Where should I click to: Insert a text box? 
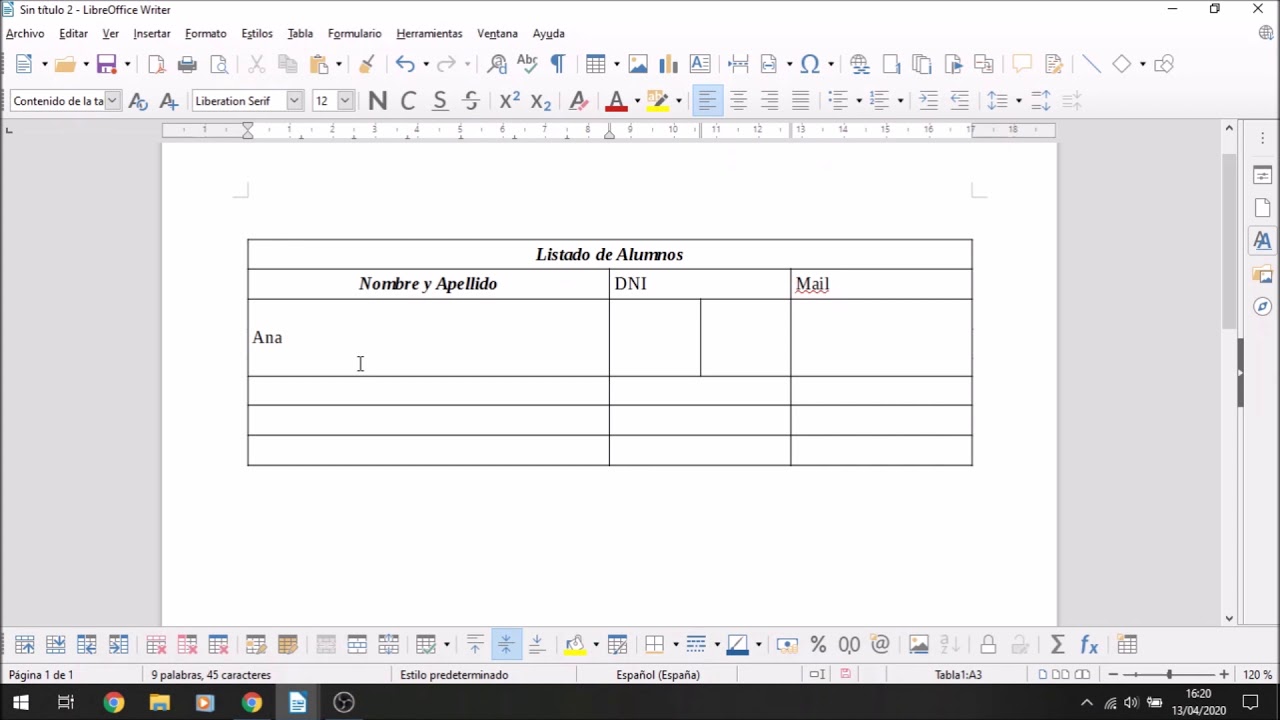click(700, 64)
